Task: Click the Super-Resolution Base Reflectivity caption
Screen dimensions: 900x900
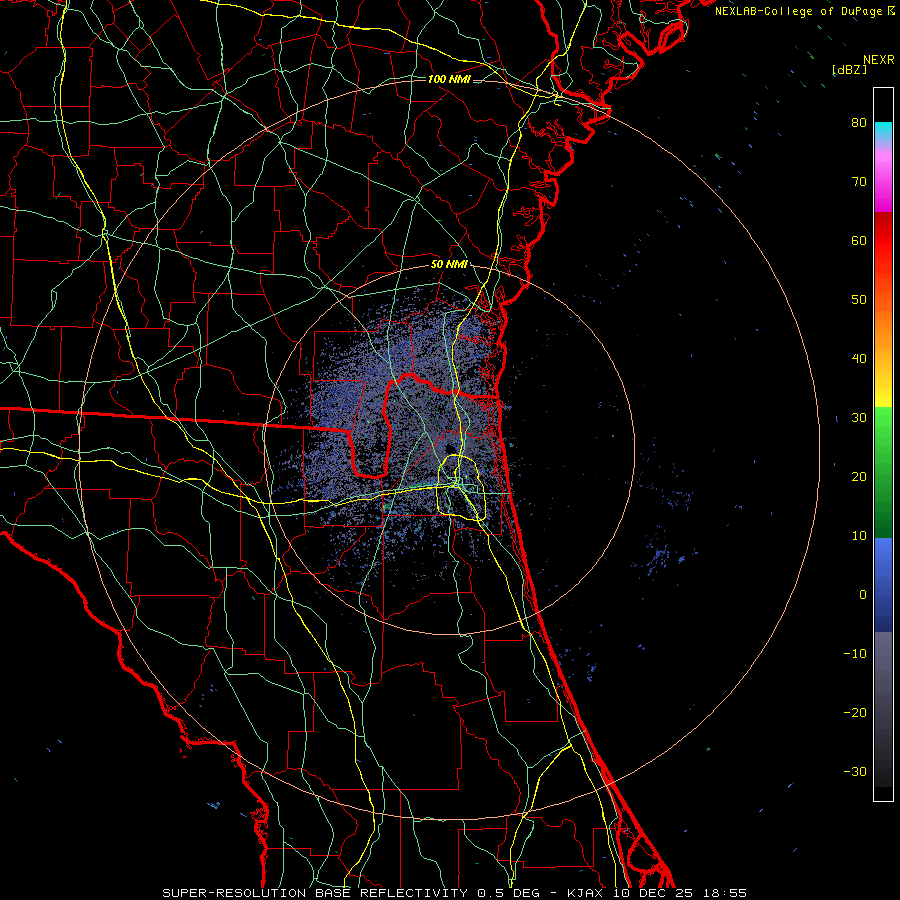Action: (x=455, y=893)
